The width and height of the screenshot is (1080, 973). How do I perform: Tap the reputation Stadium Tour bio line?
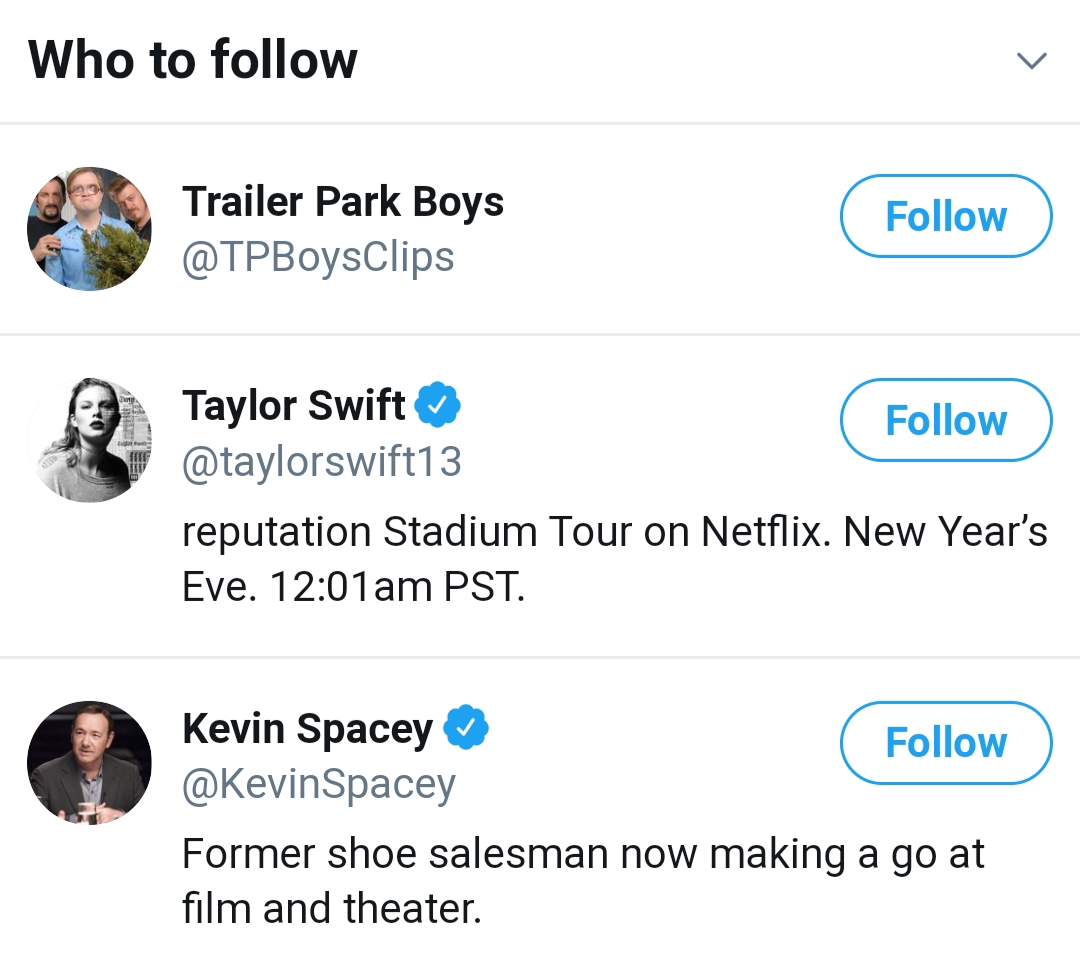(x=614, y=532)
